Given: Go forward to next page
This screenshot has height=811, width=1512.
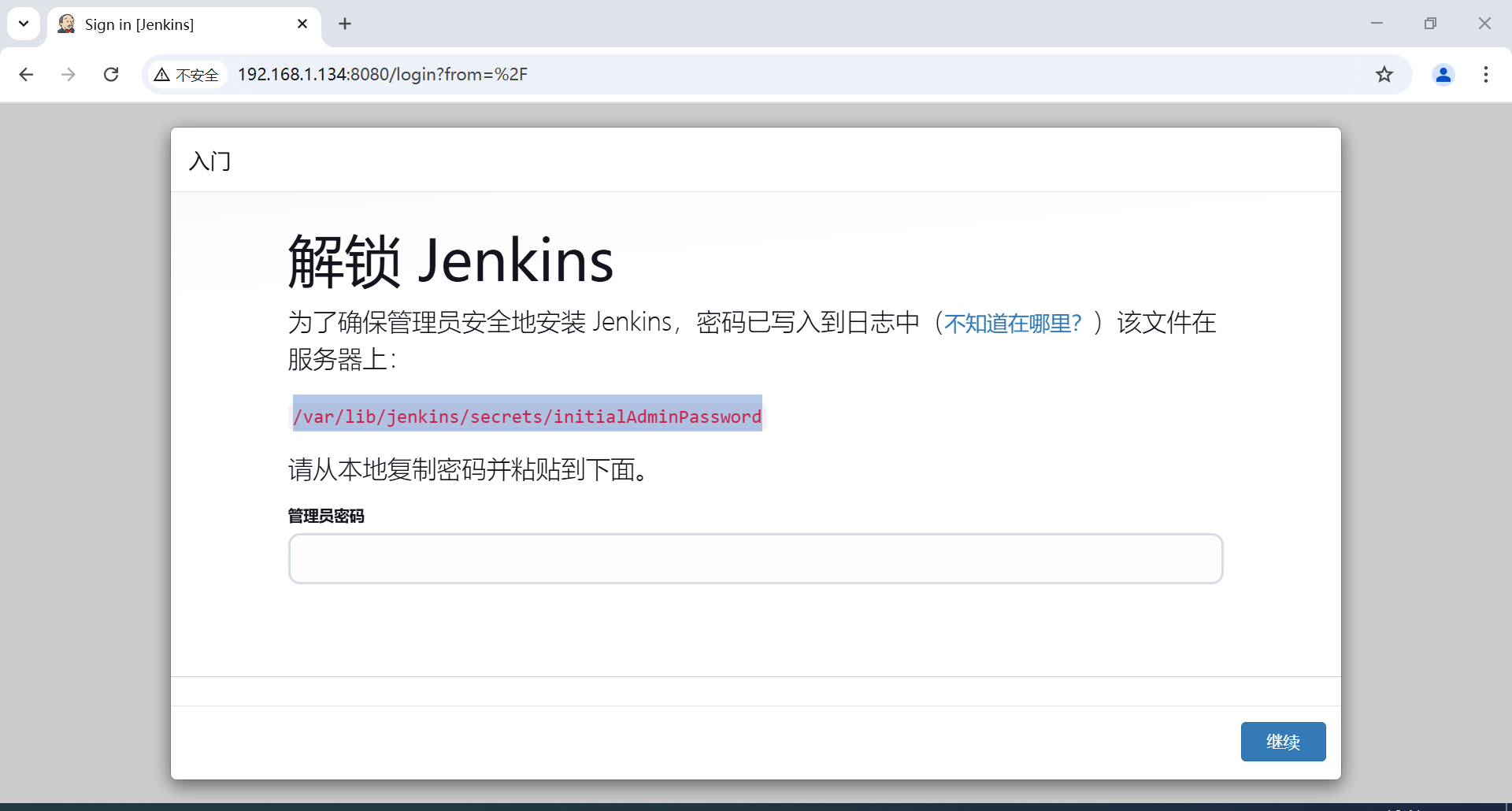Looking at the screenshot, I should tap(69, 74).
